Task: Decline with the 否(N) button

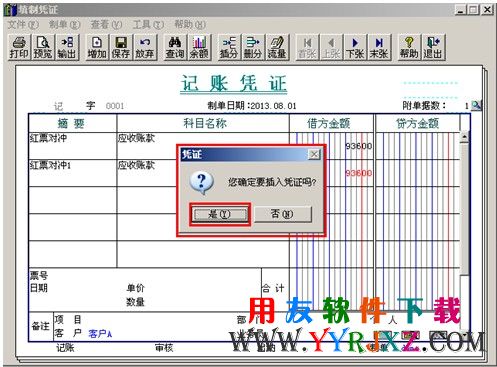Action: click(x=283, y=214)
